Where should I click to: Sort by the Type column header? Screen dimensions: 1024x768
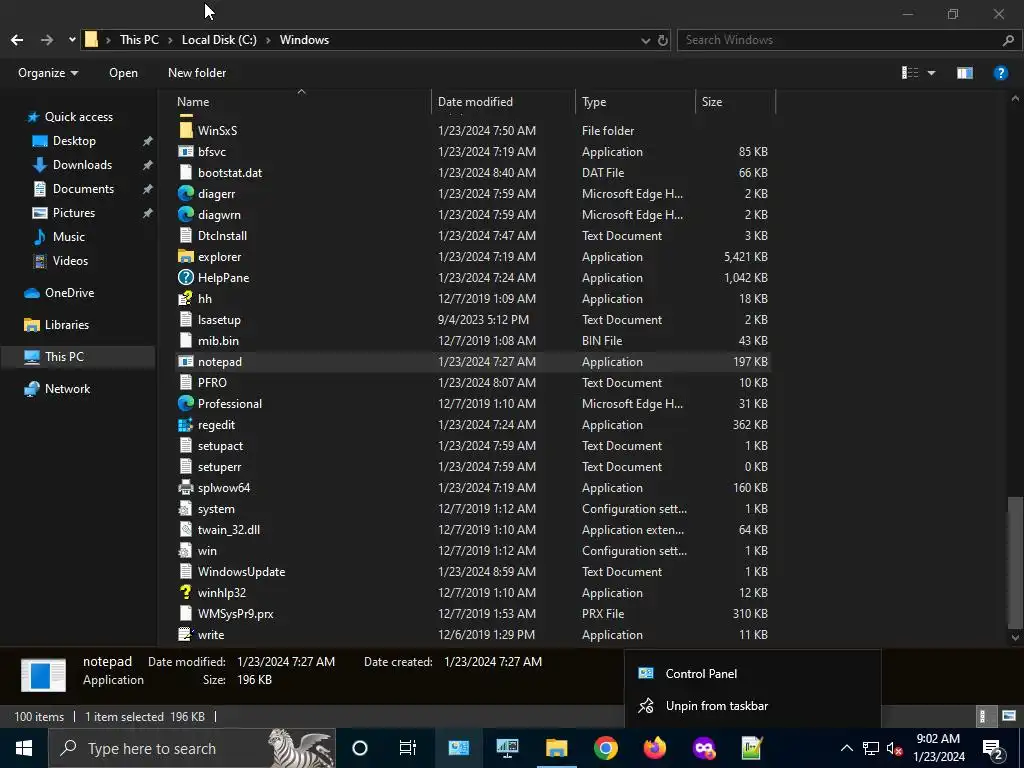pyautogui.click(x=594, y=102)
